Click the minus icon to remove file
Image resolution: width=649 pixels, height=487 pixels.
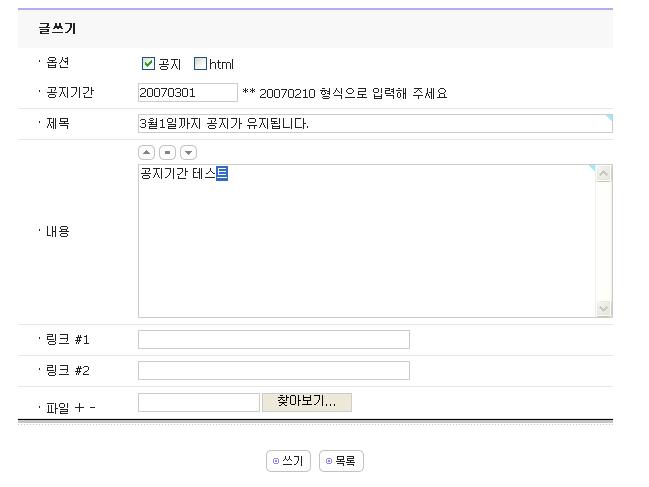point(92,408)
